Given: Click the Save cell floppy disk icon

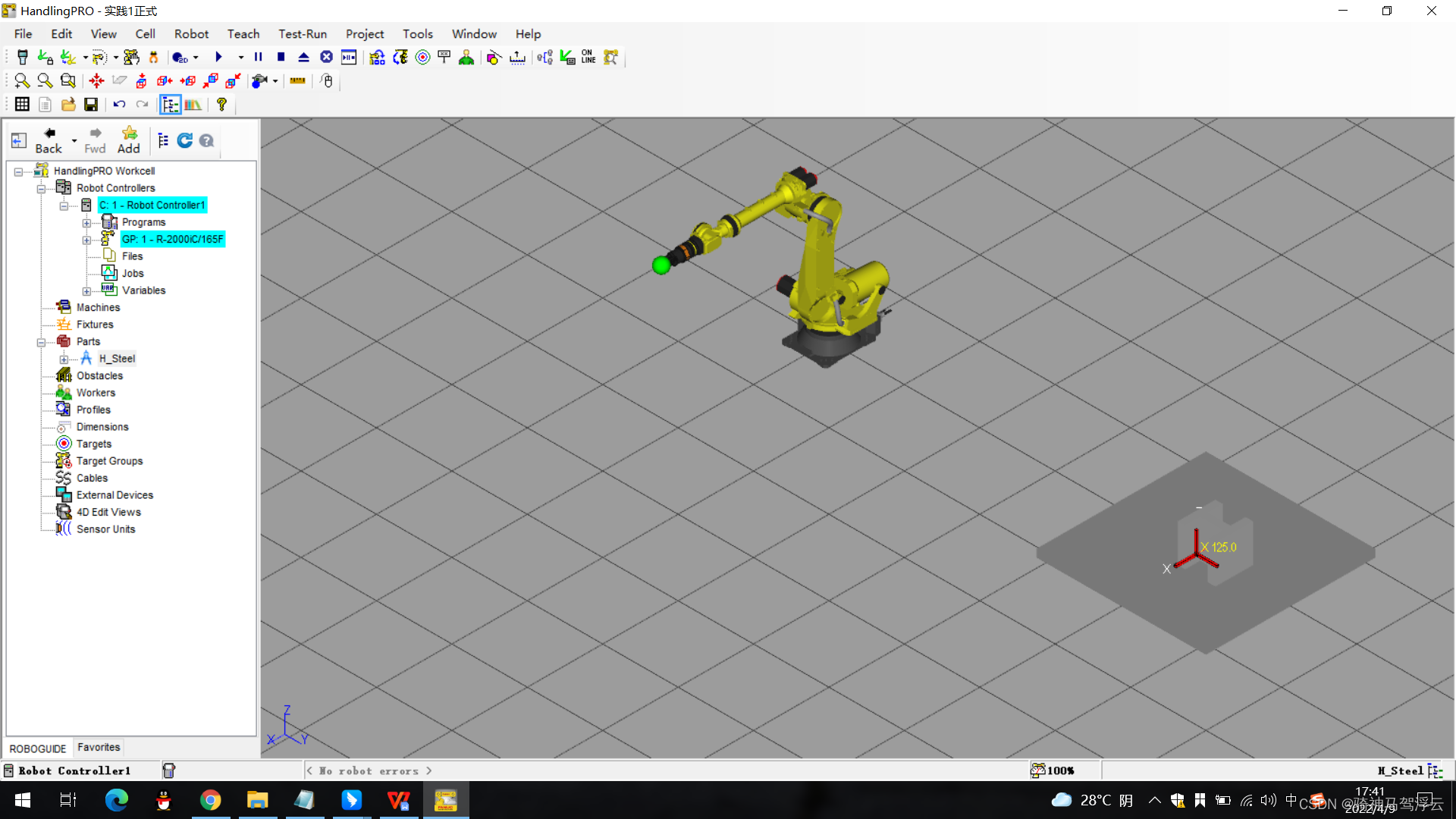Looking at the screenshot, I should [x=91, y=105].
